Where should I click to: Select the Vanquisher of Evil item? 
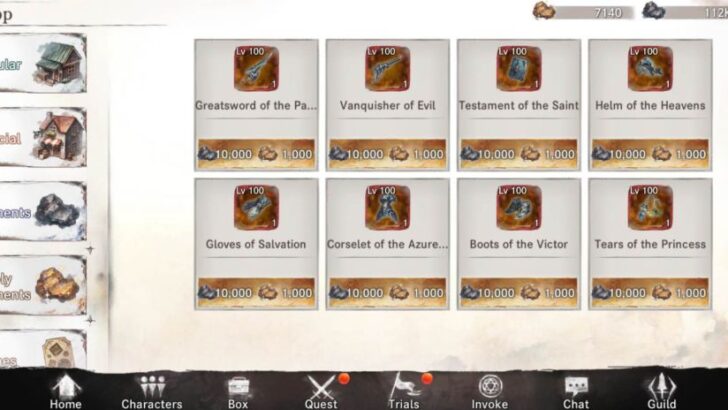[x=388, y=105]
